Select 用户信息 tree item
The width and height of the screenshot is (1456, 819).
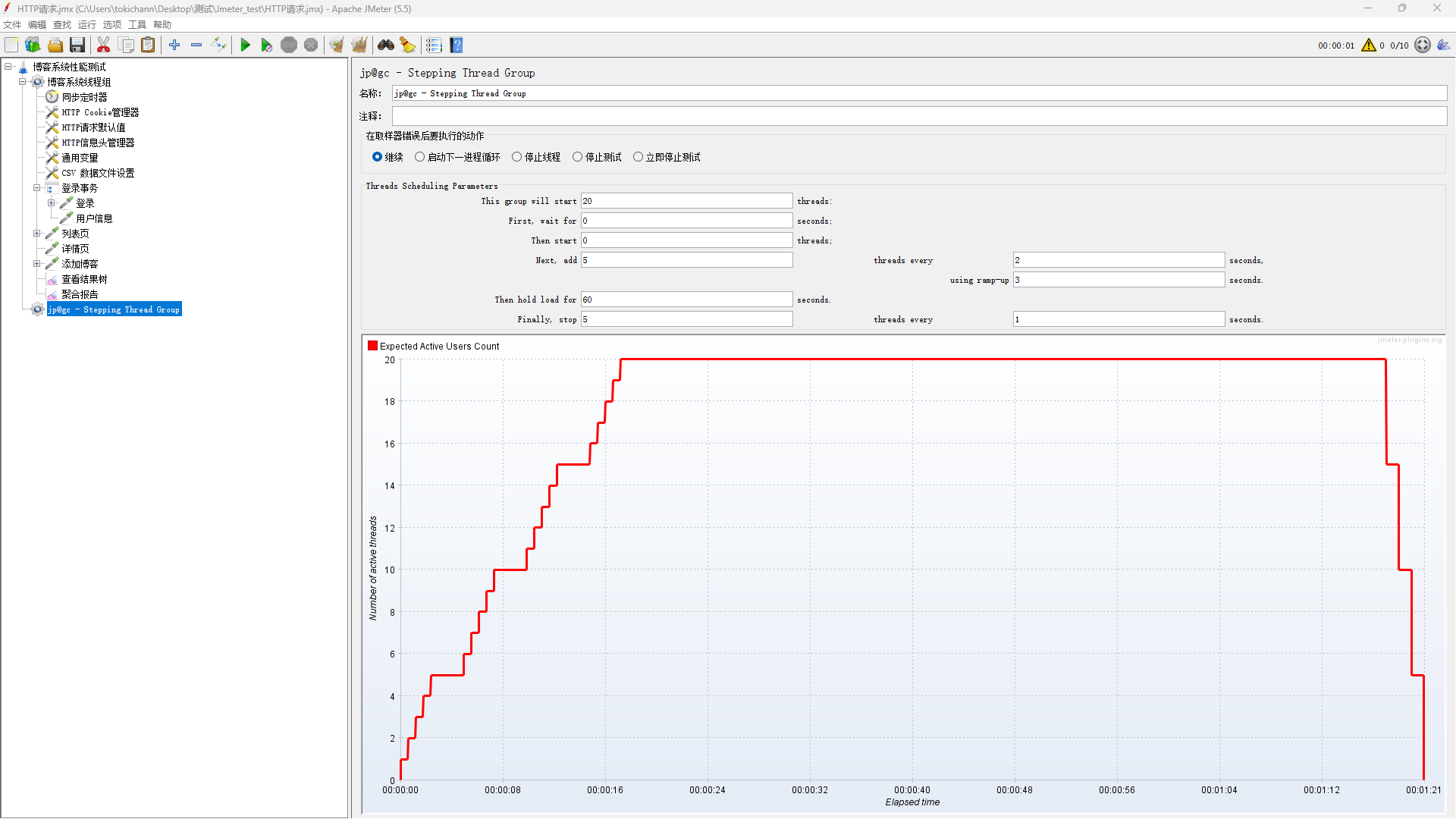(94, 218)
